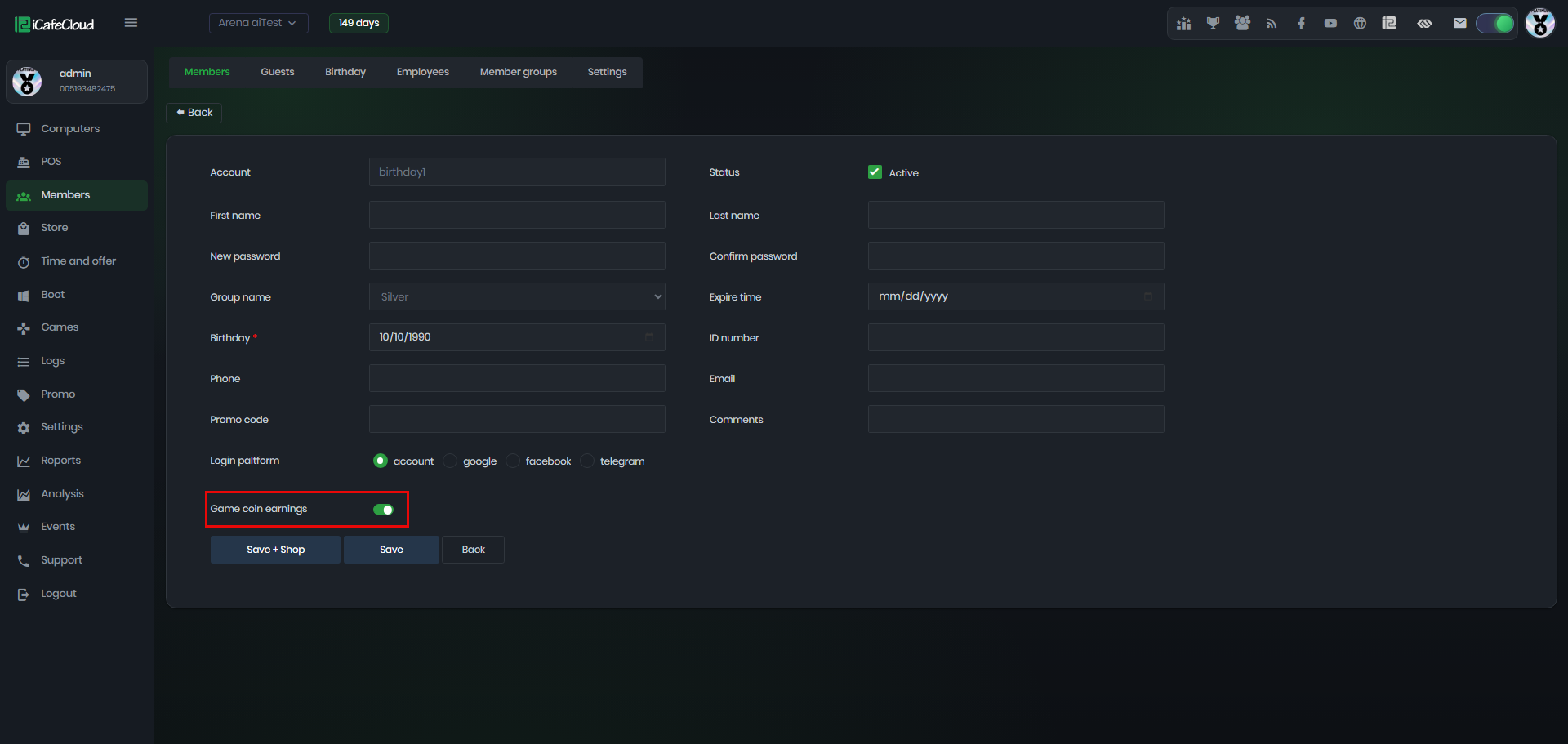Click the First name input field
The height and width of the screenshot is (744, 1568).
point(517,215)
